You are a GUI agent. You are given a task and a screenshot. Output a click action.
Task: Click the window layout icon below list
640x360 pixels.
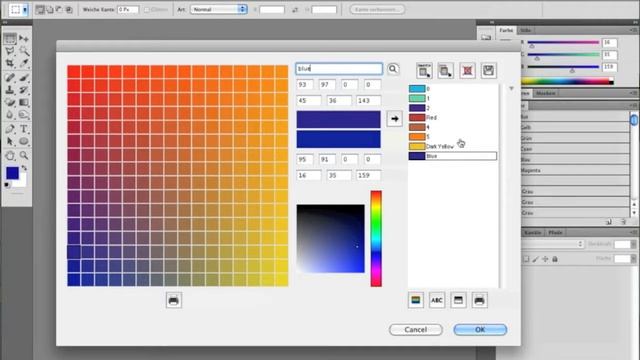pos(458,300)
